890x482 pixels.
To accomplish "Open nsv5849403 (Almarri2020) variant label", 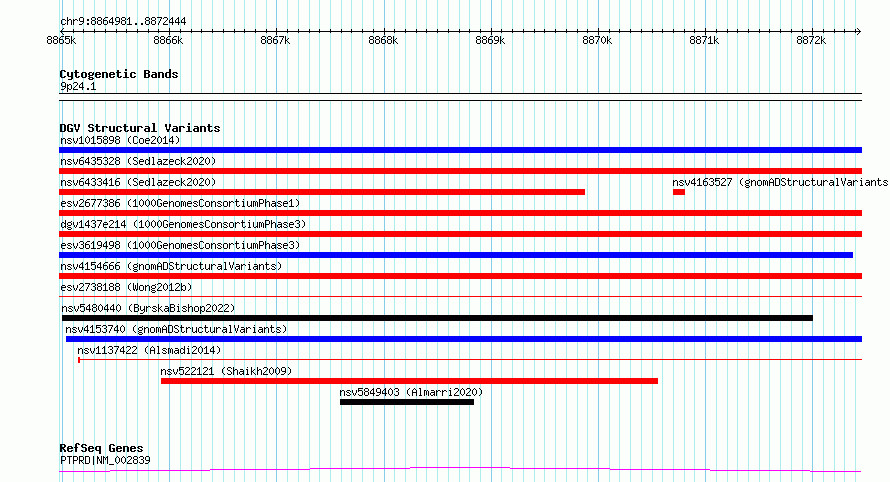I will pos(411,392).
